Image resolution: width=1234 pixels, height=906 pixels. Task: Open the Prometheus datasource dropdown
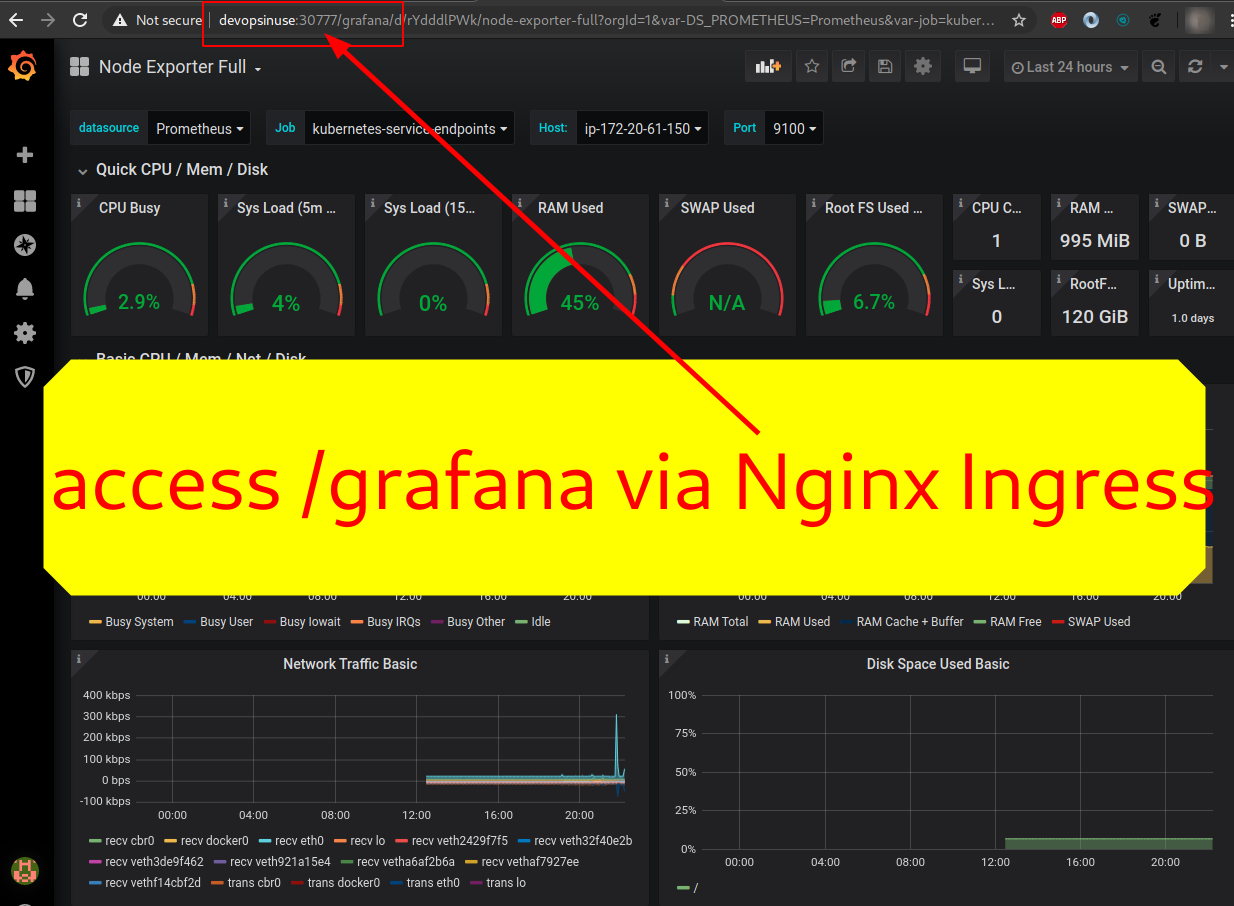pyautogui.click(x=200, y=128)
